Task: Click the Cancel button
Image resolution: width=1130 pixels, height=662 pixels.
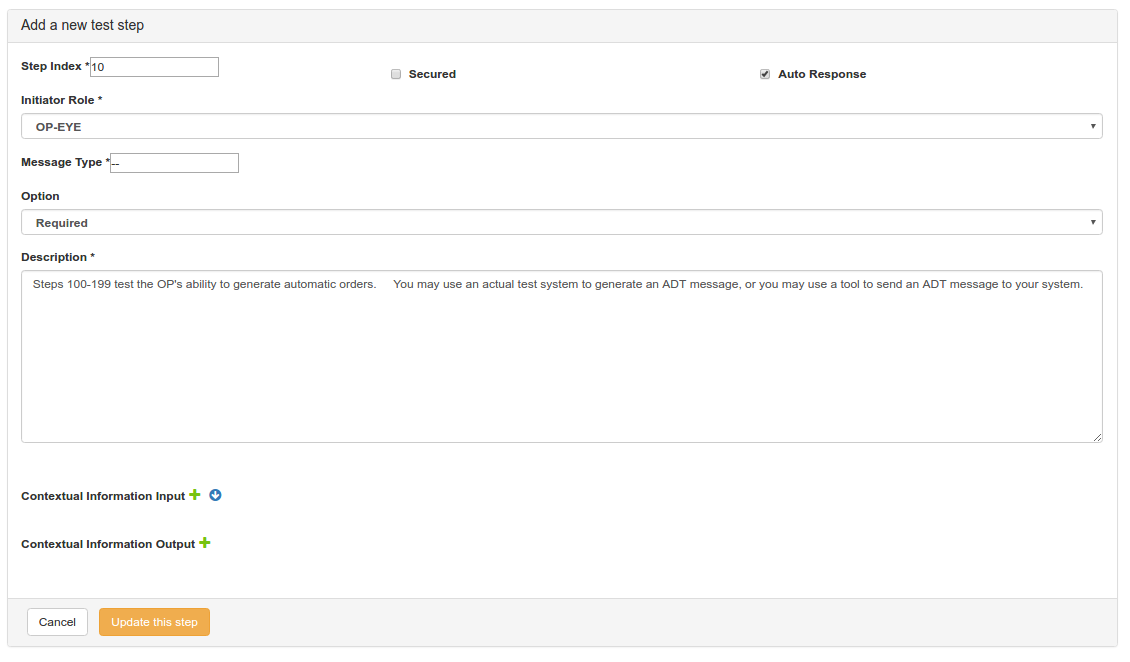Action: point(57,622)
